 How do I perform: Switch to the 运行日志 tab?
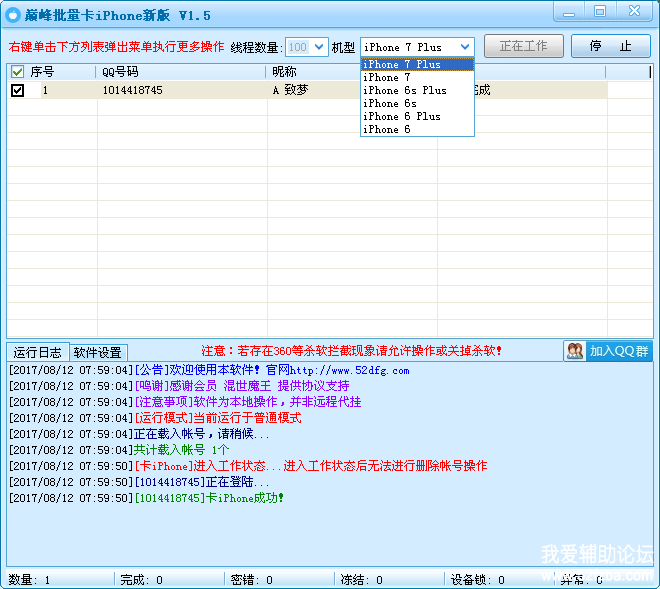pos(37,352)
